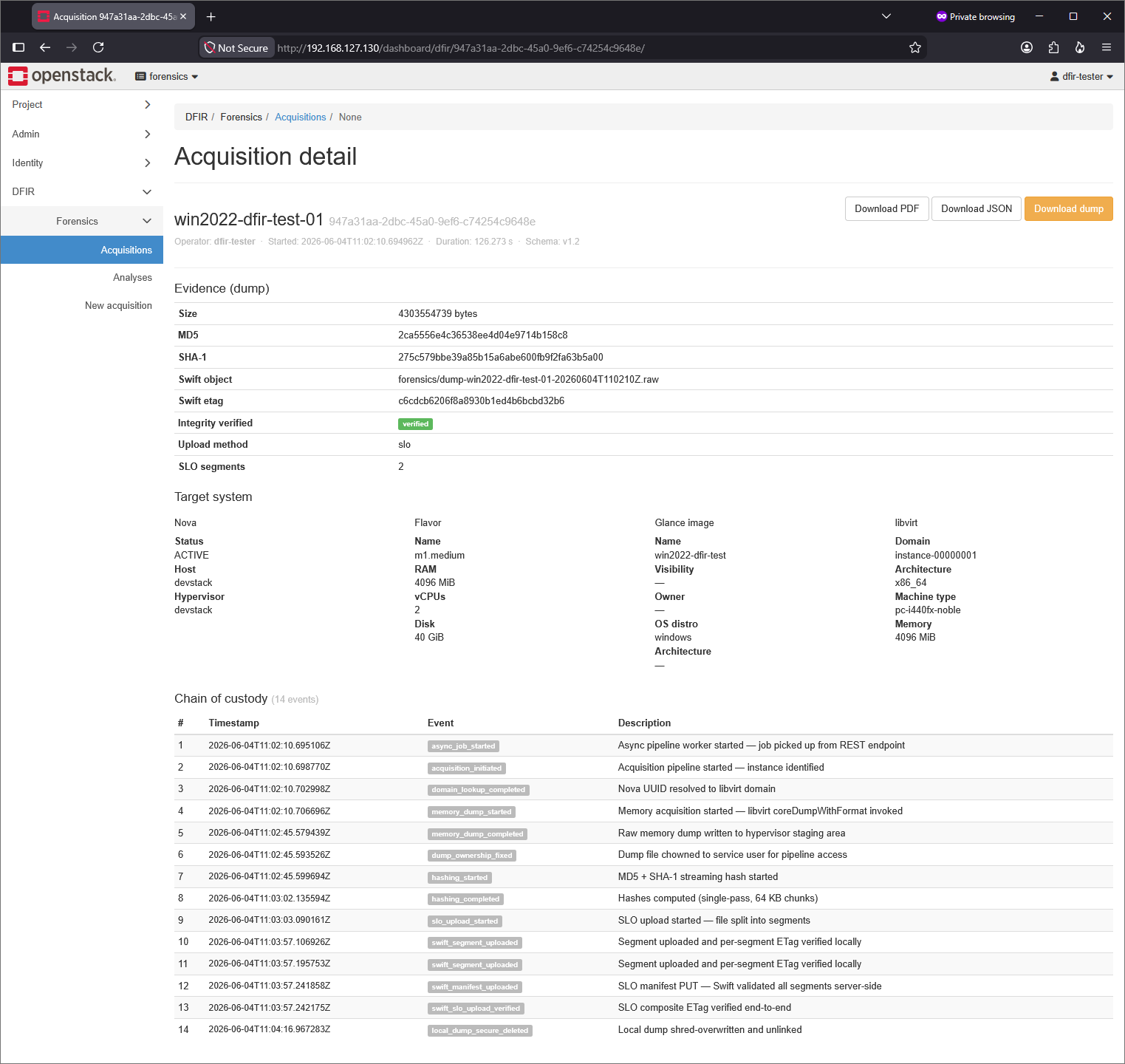Click the instance-00000001 domain value
Image resolution: width=1125 pixels, height=1064 pixels.
click(x=936, y=555)
